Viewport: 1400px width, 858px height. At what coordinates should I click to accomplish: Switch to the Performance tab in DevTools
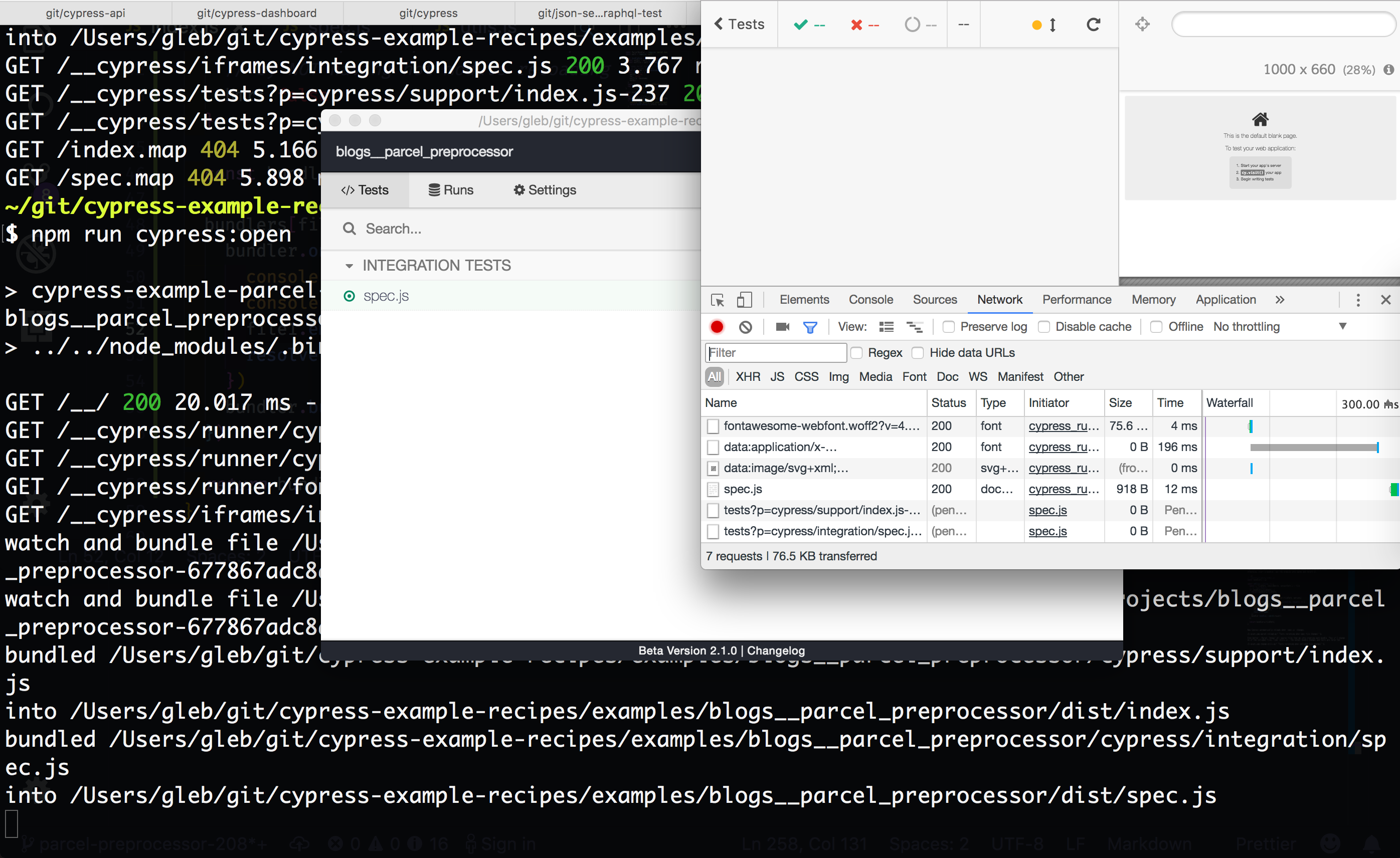click(x=1077, y=299)
